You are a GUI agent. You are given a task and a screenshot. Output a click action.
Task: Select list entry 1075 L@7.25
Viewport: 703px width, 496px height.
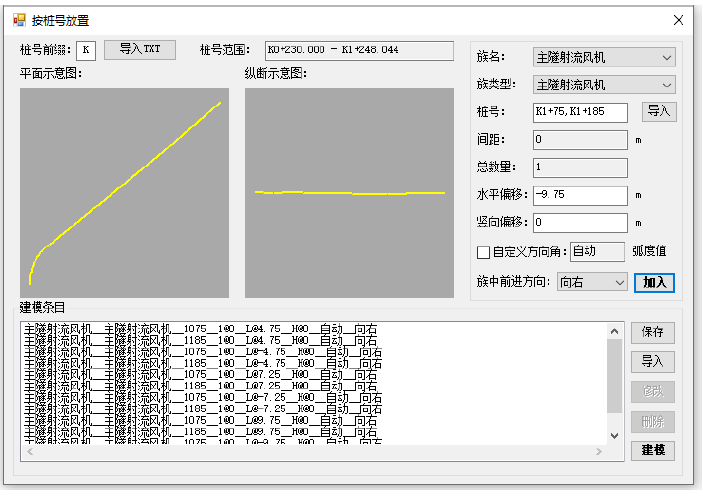click(200, 375)
